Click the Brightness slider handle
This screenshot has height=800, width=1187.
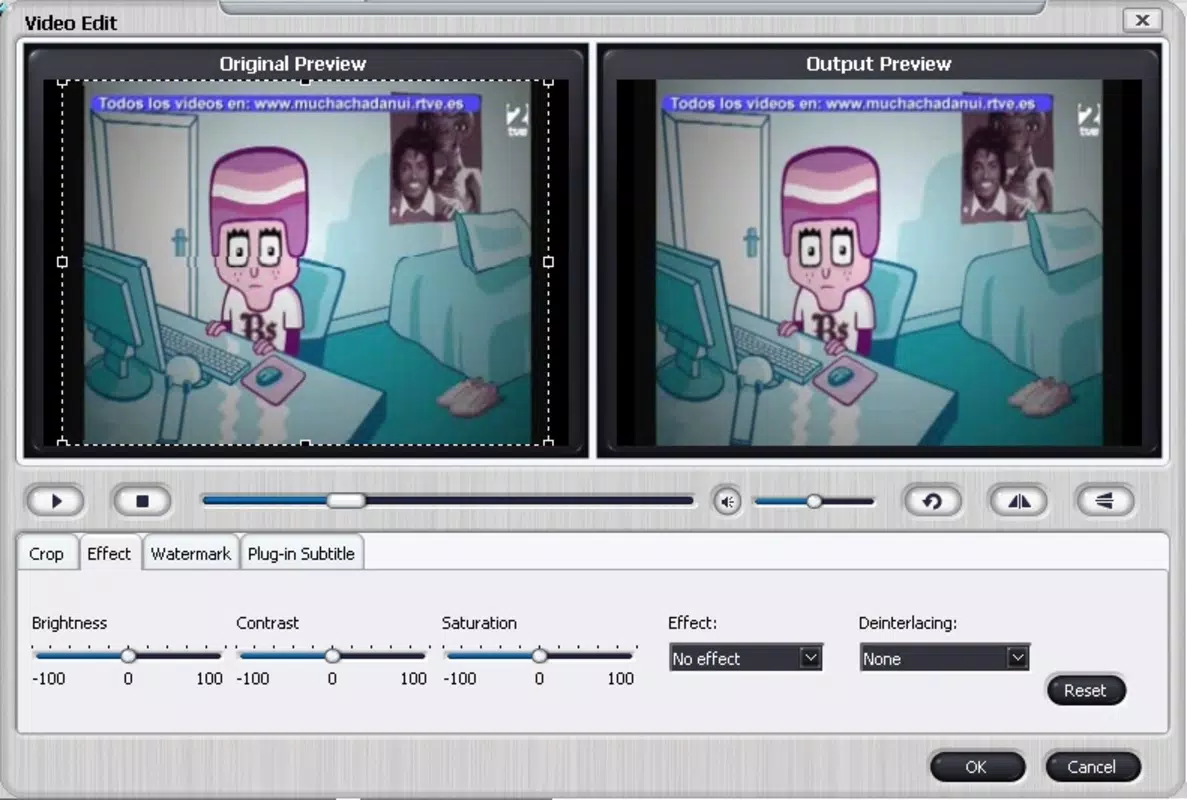pos(128,655)
